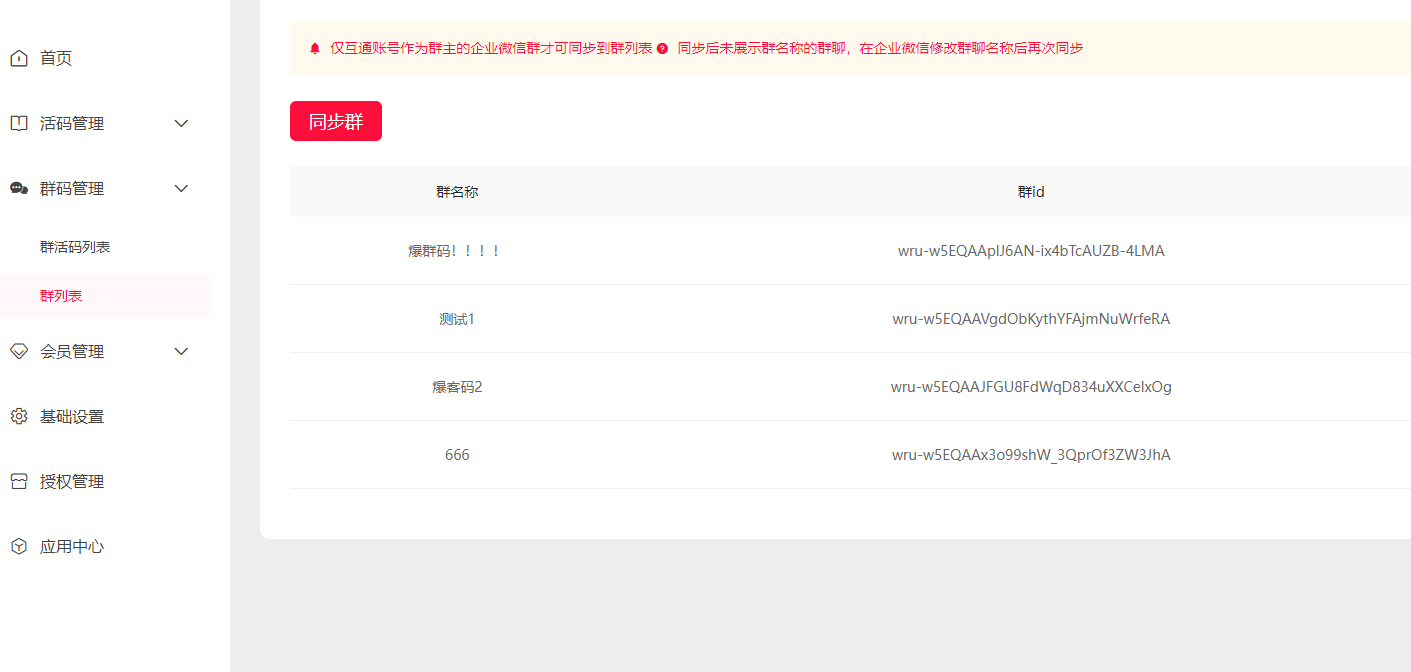Click the 群码管理 chat bubble icon
The height and width of the screenshot is (672, 1411).
[x=19, y=189]
